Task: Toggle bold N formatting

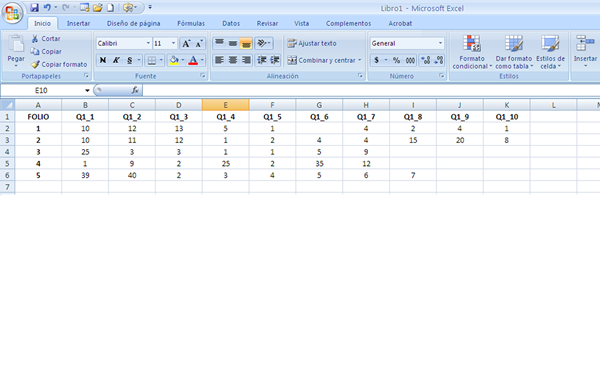Action: 103,60
